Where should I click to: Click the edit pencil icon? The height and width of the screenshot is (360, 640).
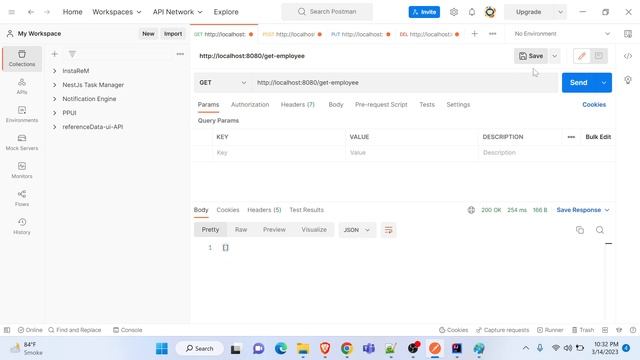click(582, 56)
